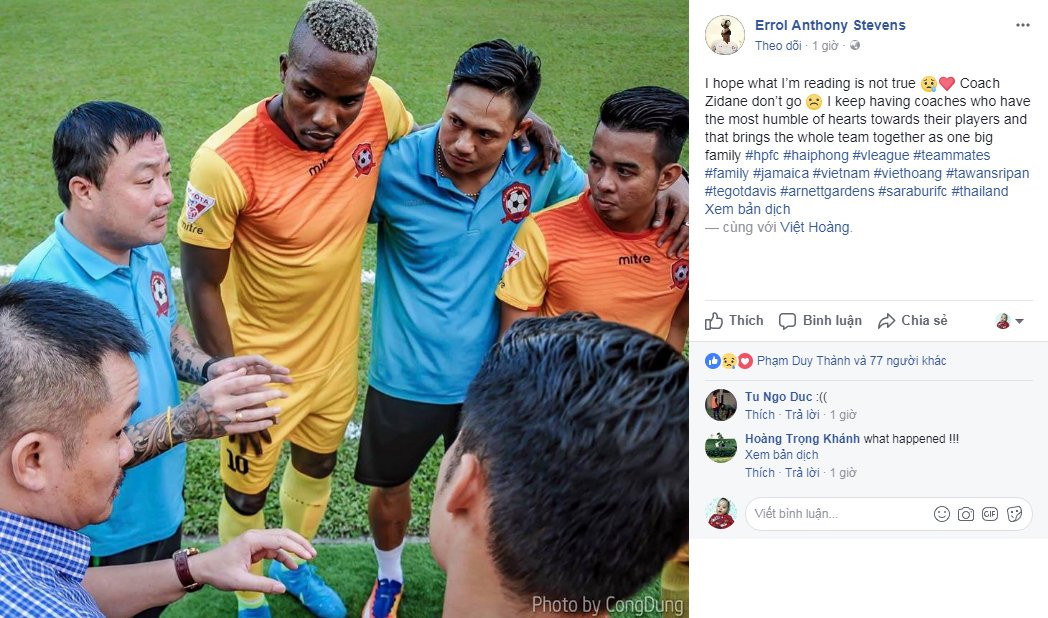Insert an emoji in the comment box
1048x618 pixels.
click(942, 514)
